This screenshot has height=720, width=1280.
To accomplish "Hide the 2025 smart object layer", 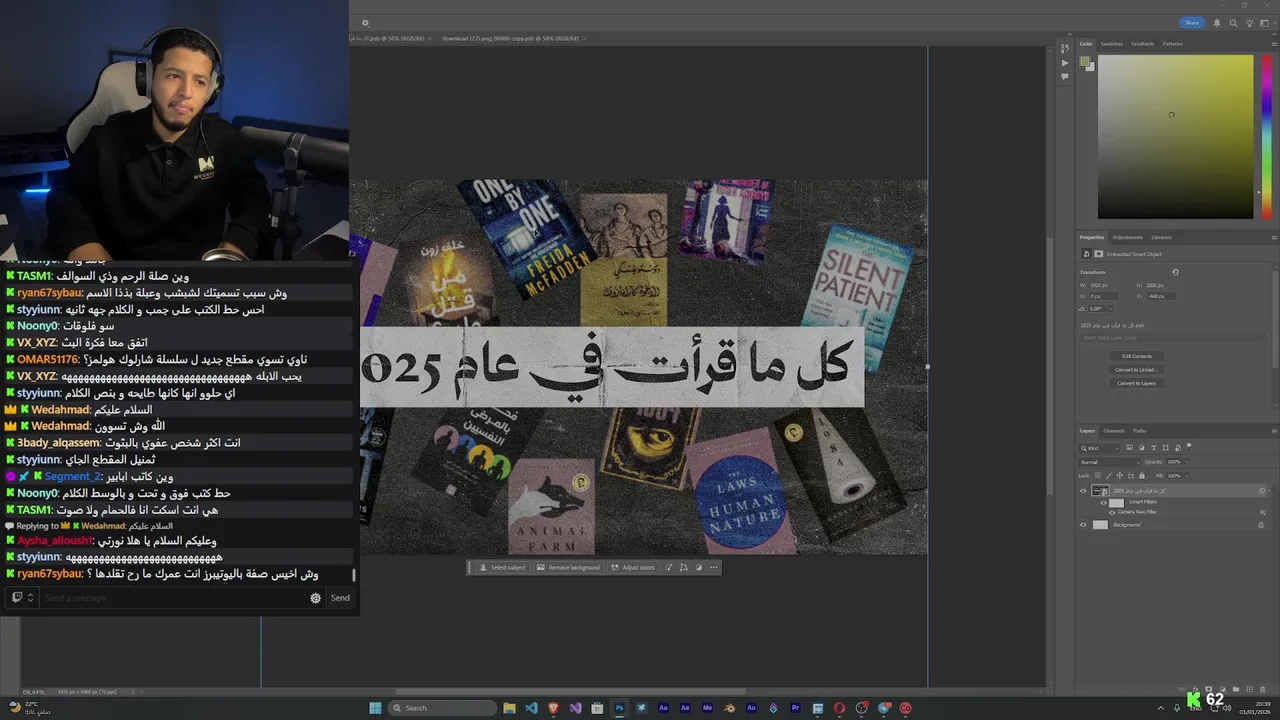I will [1083, 491].
